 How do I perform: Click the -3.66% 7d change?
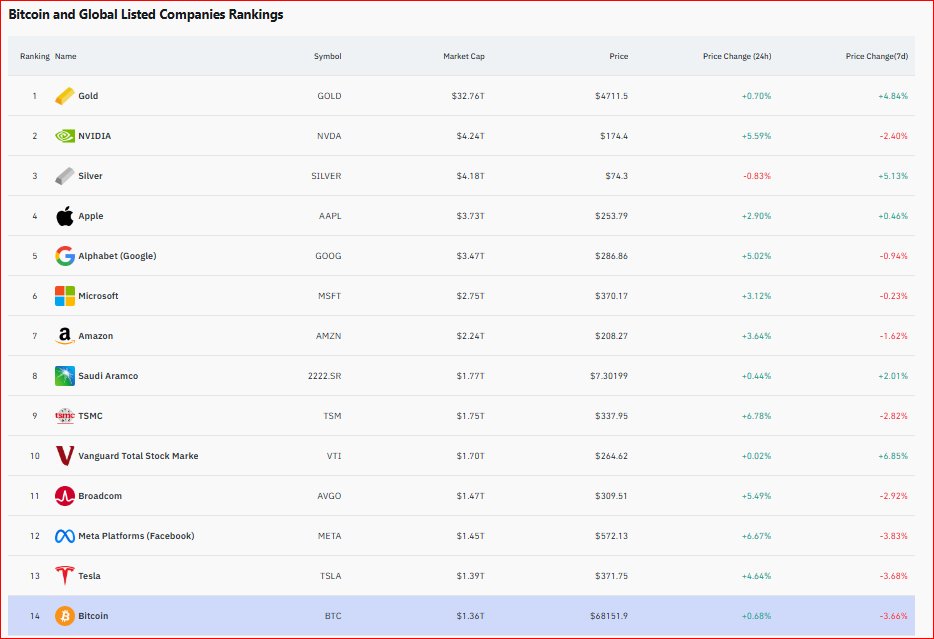893,616
